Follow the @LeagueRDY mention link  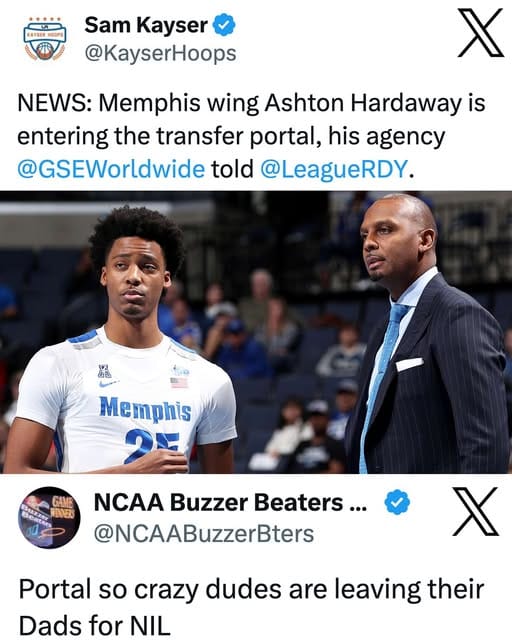(x=334, y=169)
